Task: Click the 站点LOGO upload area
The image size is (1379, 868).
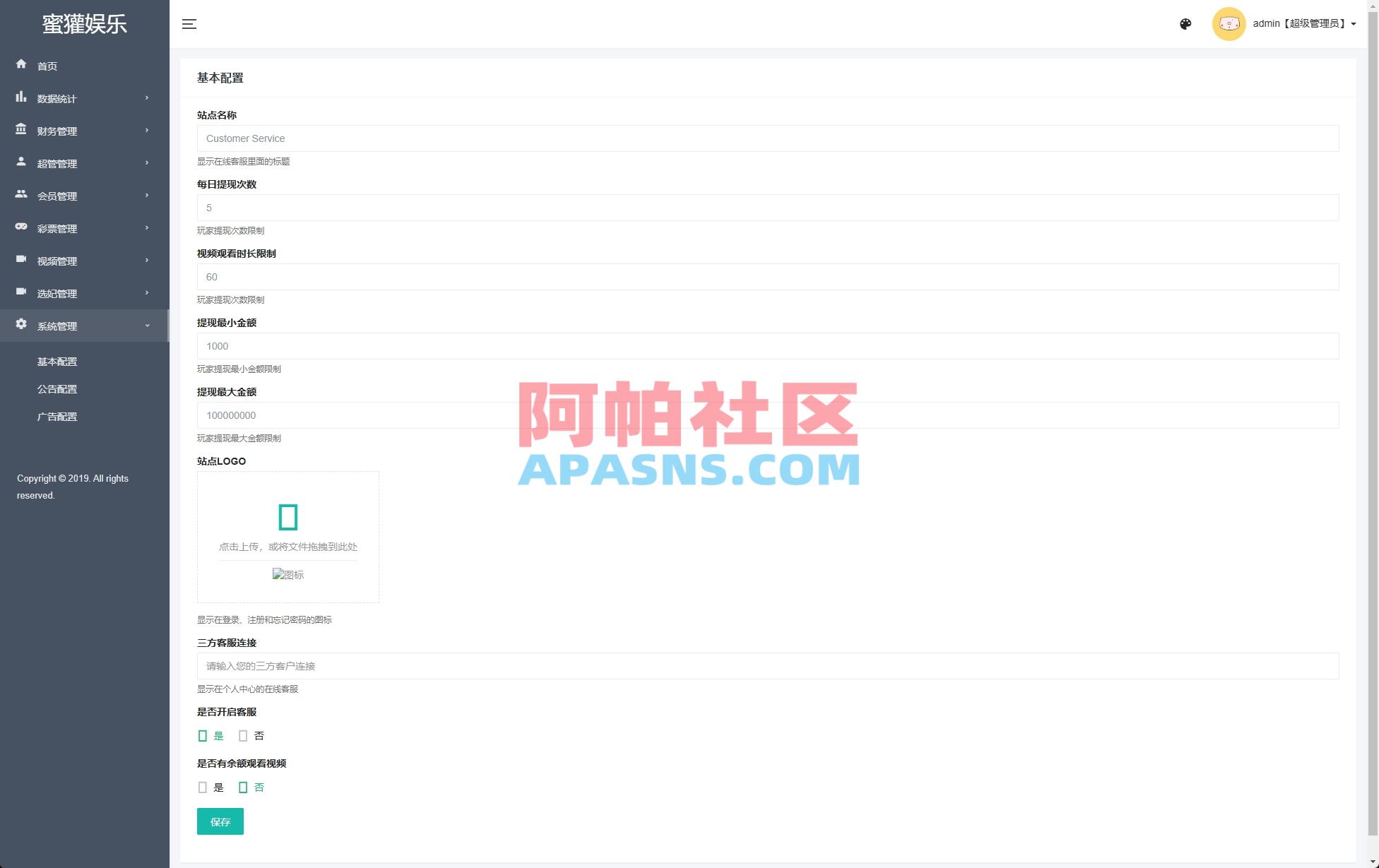Action: pyautogui.click(x=288, y=536)
